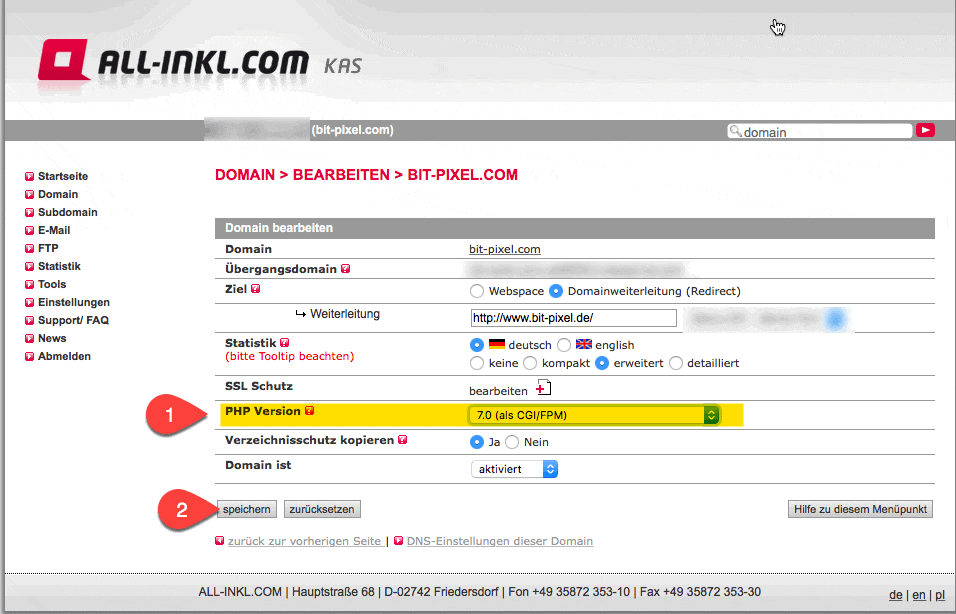Click Abmelden to log out

pyautogui.click(x=64, y=356)
